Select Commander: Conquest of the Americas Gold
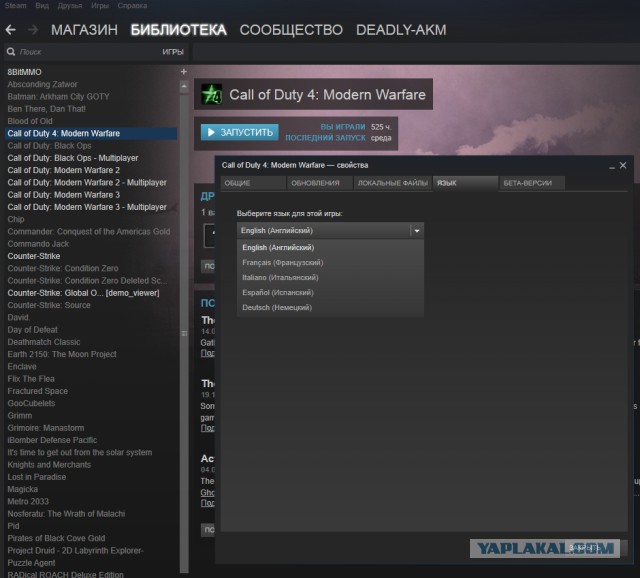Viewport: 640px width, 578px height. [x=89, y=231]
